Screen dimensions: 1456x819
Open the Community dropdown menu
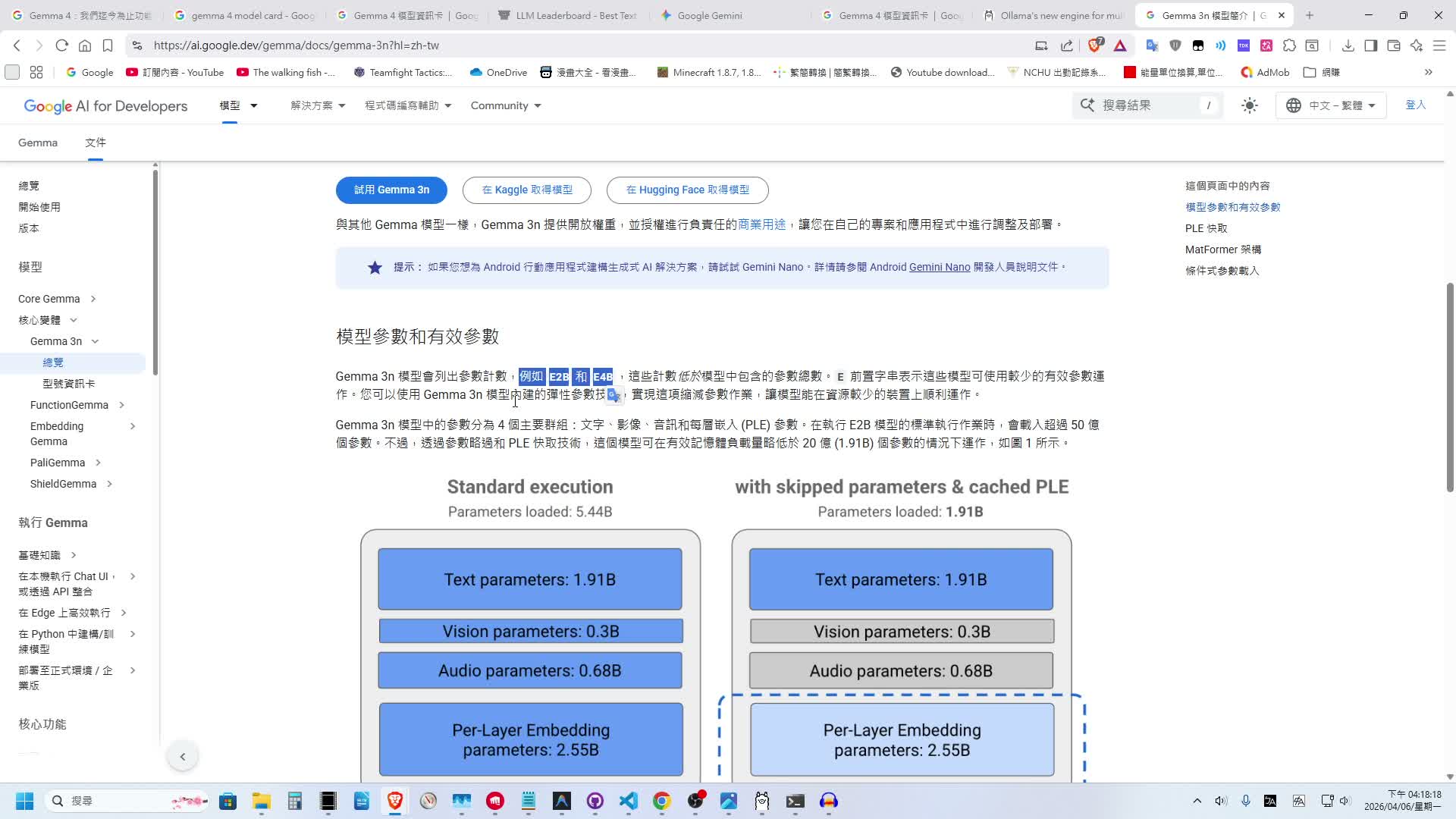point(506,105)
